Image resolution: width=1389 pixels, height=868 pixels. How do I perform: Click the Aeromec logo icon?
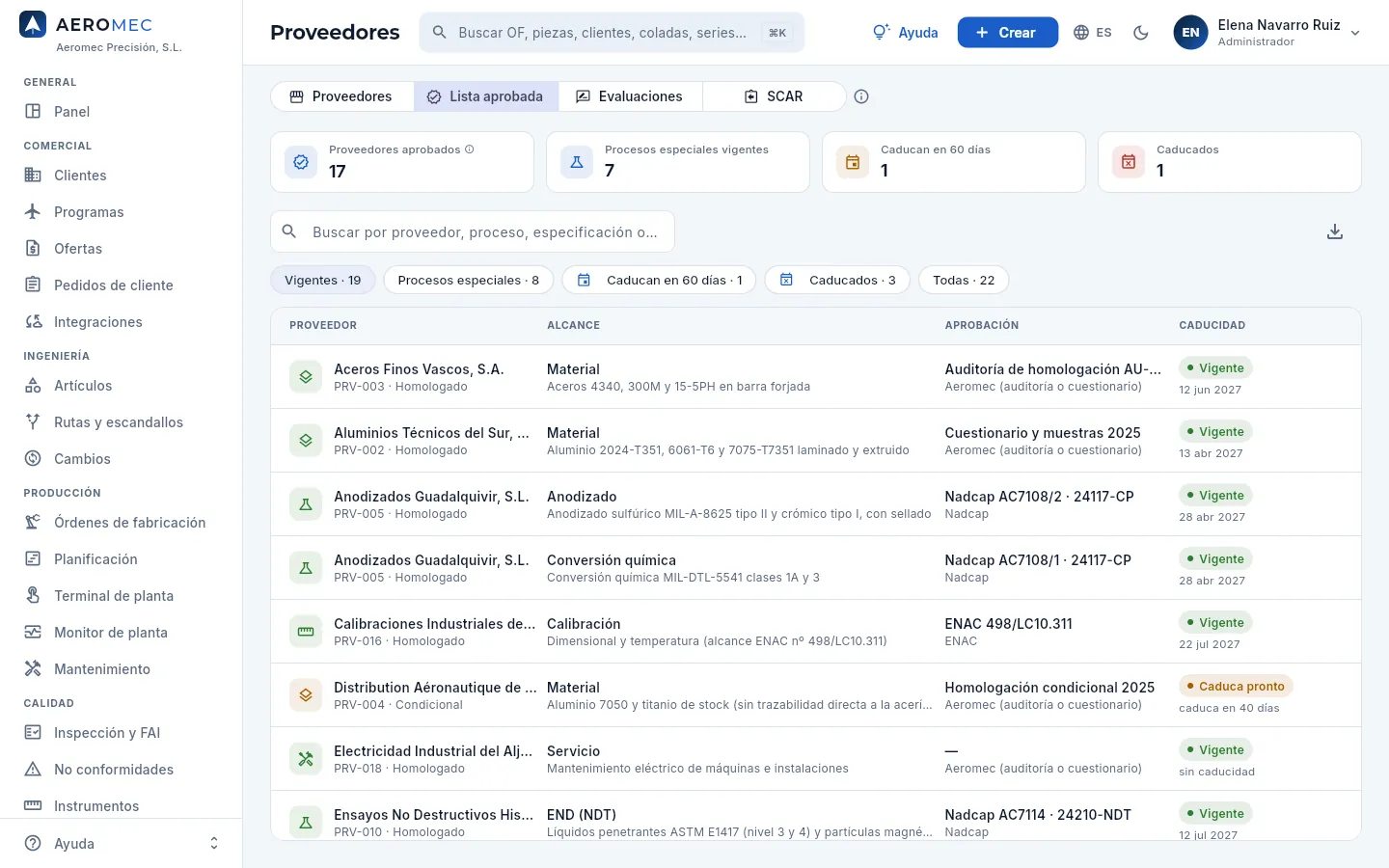[x=33, y=25]
